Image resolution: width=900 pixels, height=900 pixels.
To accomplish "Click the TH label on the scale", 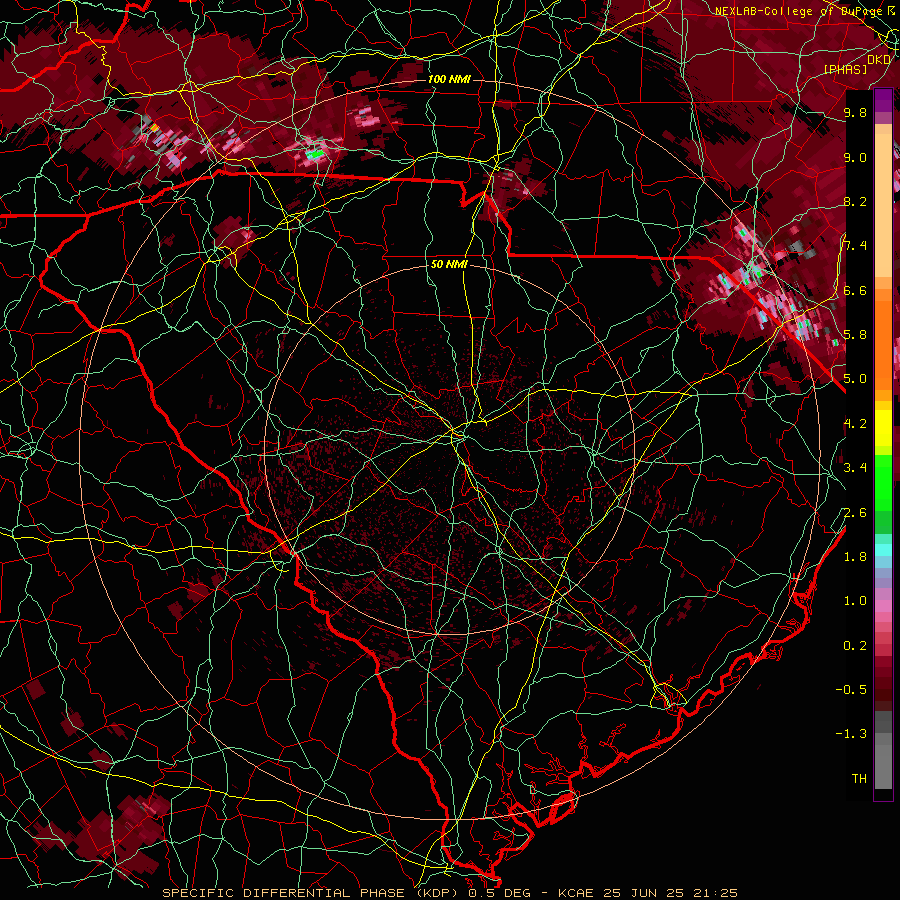I will [x=859, y=779].
